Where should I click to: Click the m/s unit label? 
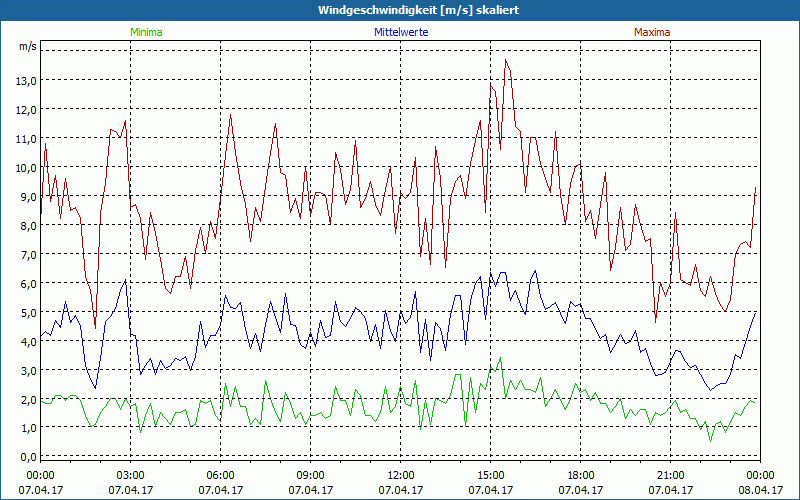(28, 46)
